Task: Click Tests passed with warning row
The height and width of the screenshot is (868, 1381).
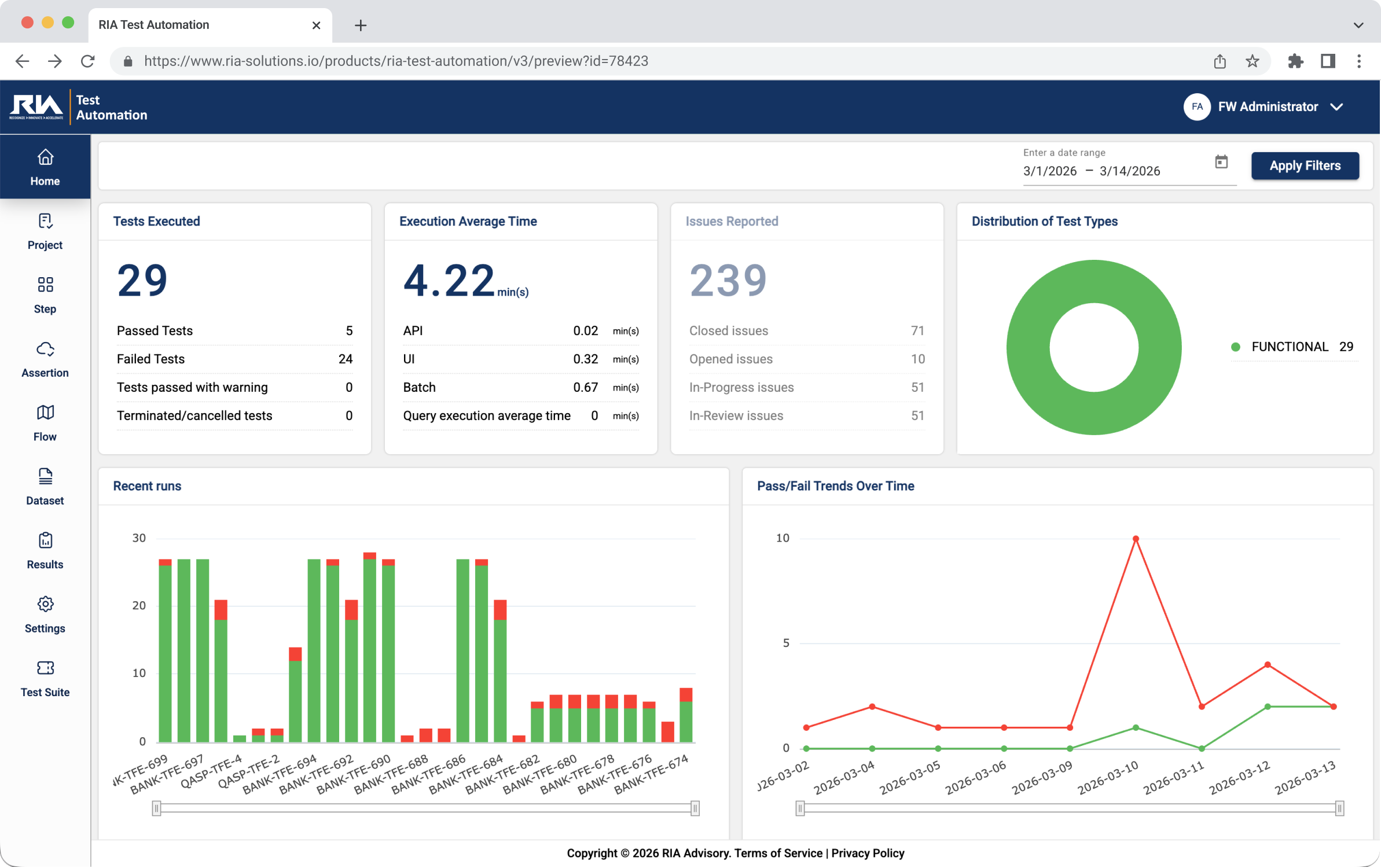Action: click(x=234, y=388)
